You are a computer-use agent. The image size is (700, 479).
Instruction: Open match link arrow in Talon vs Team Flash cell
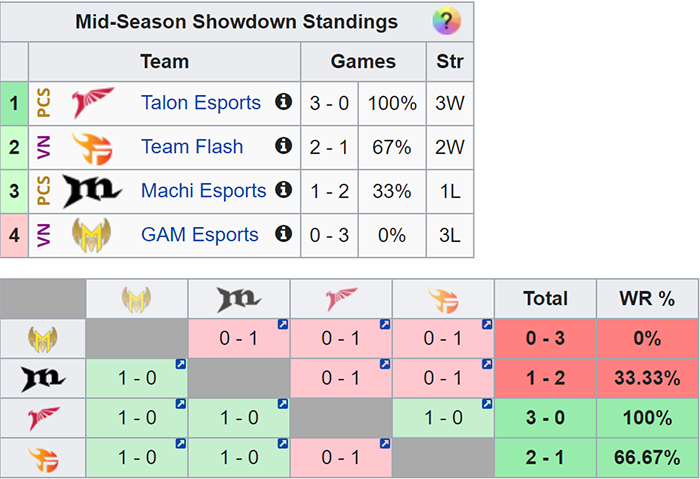487,404
